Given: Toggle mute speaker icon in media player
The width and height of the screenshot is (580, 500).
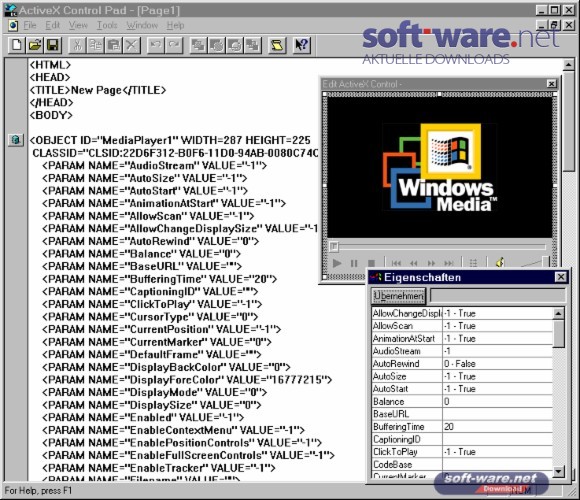Looking at the screenshot, I should [x=500, y=262].
